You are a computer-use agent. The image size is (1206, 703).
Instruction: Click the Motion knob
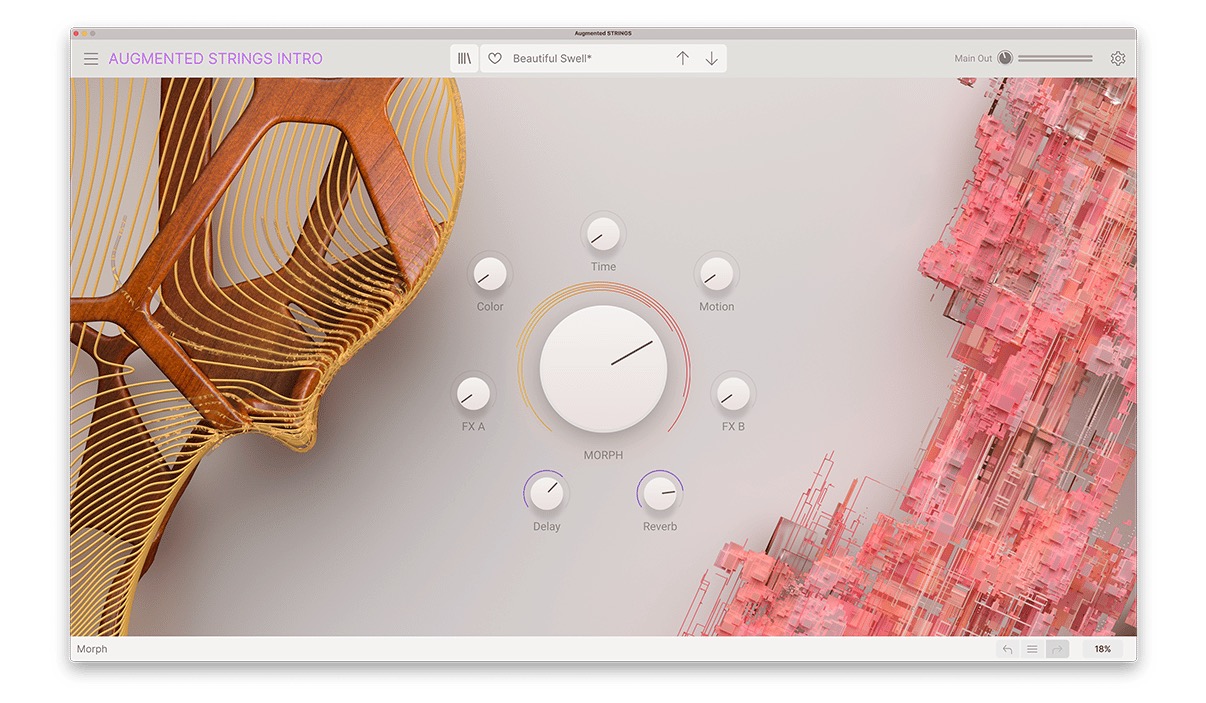pyautogui.click(x=716, y=274)
